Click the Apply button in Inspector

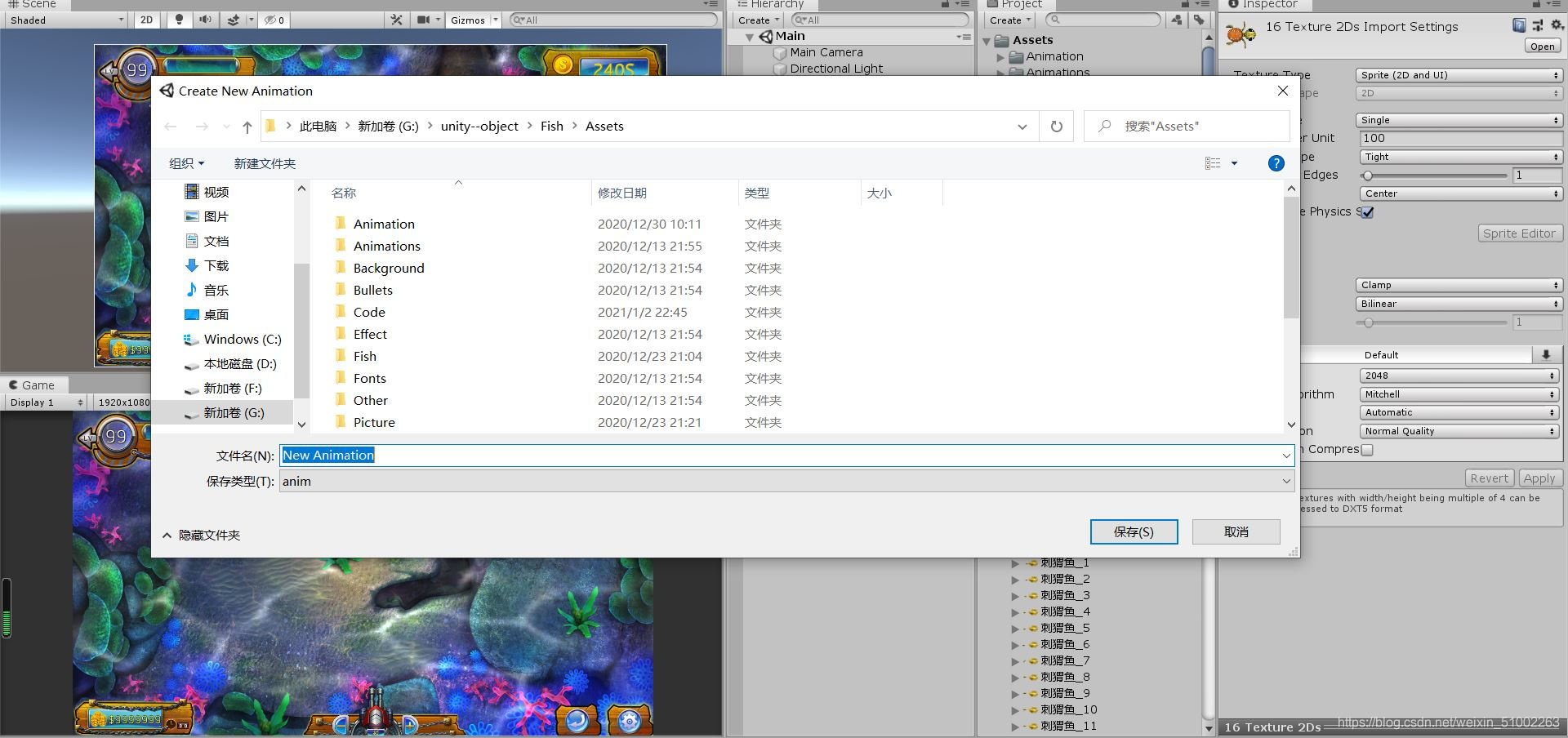(1539, 478)
